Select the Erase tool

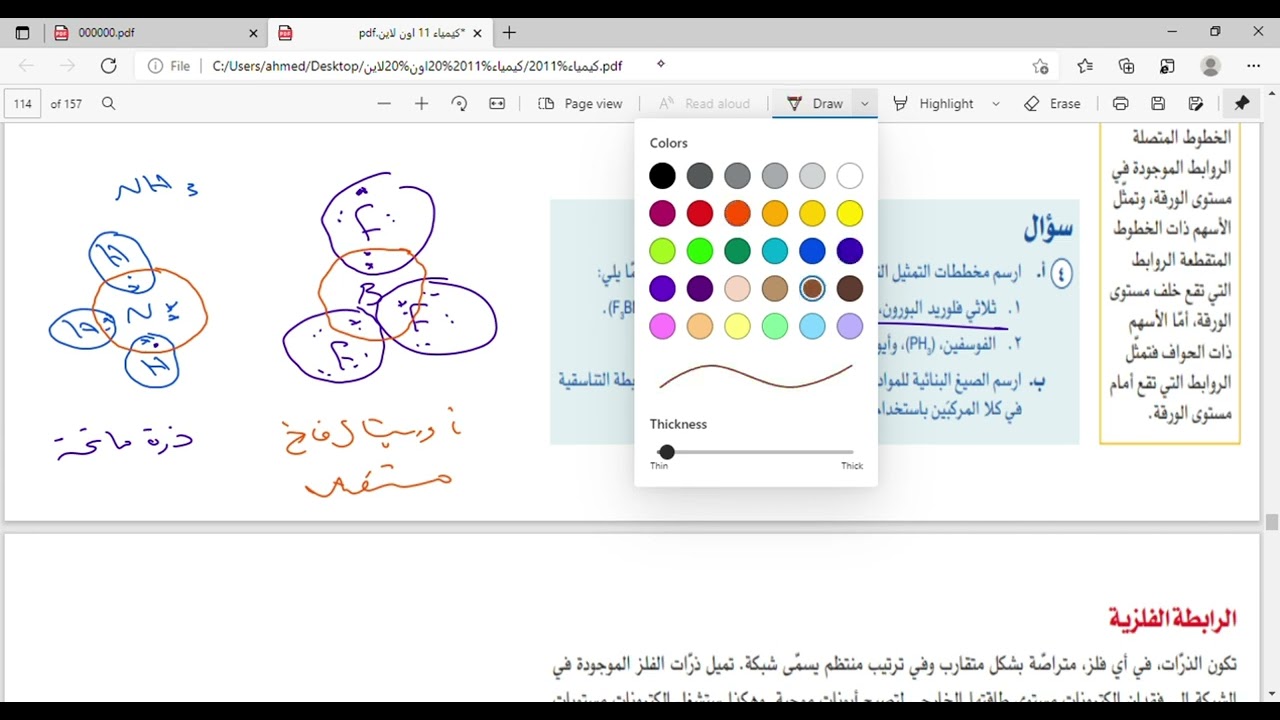1052,104
